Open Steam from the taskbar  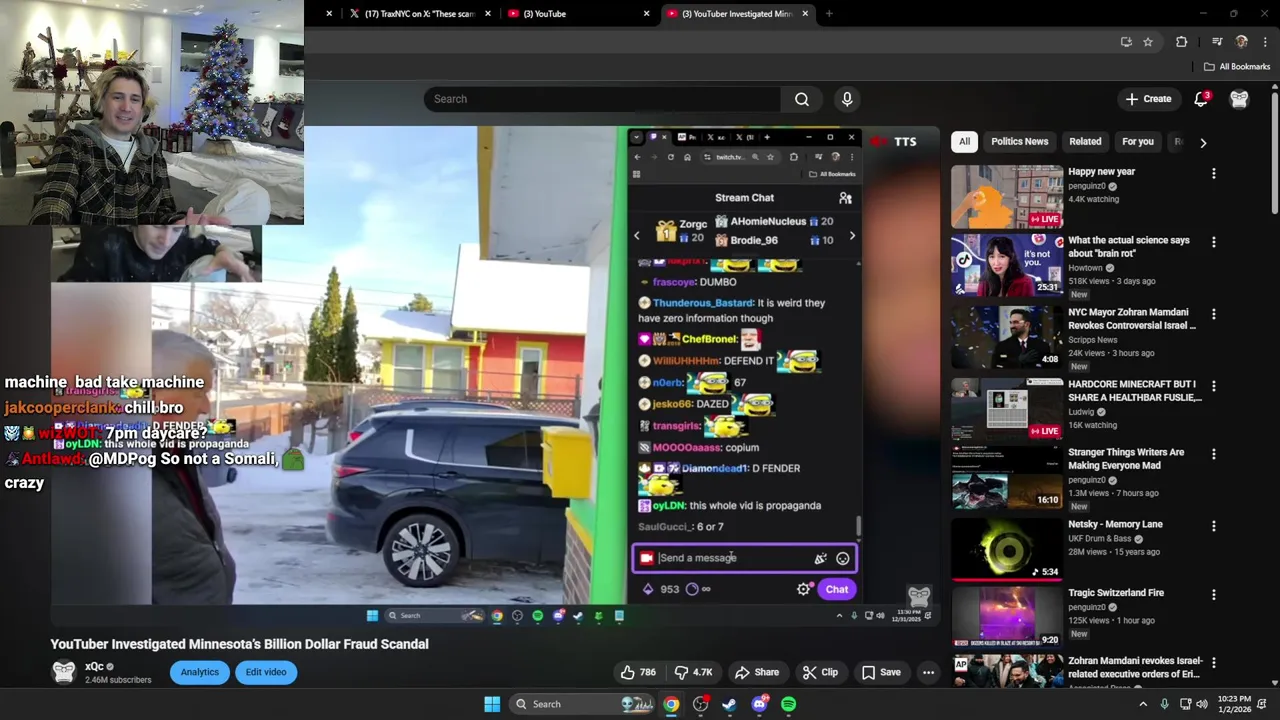point(729,704)
